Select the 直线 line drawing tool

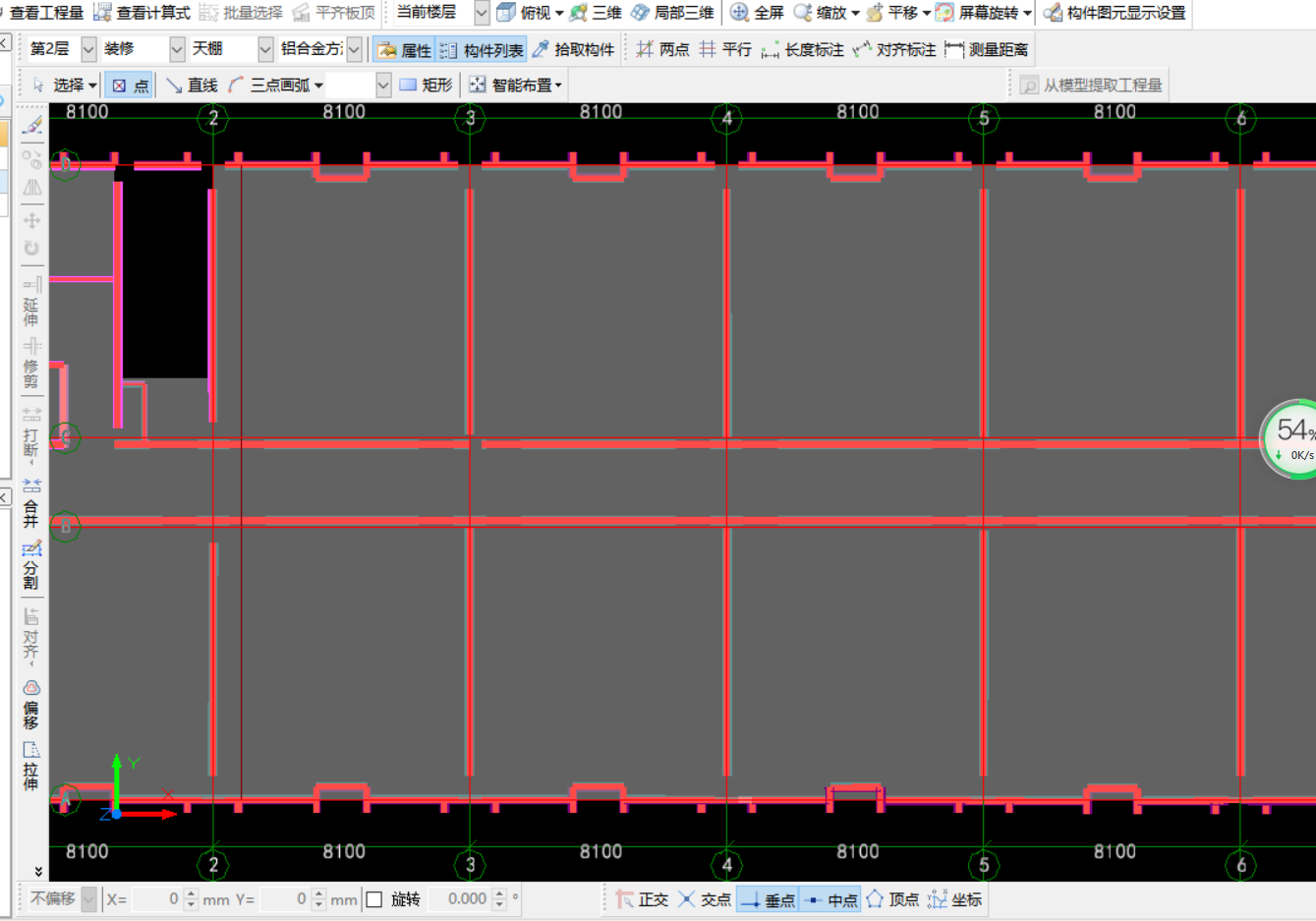192,86
